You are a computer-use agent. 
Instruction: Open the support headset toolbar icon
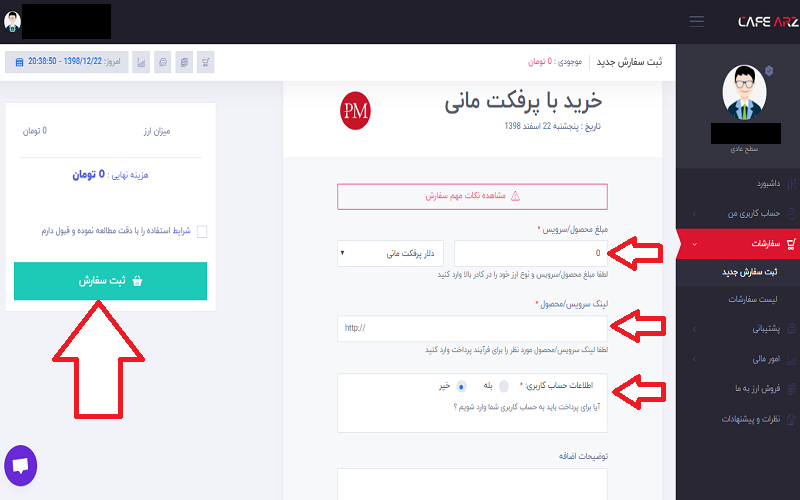click(163, 62)
